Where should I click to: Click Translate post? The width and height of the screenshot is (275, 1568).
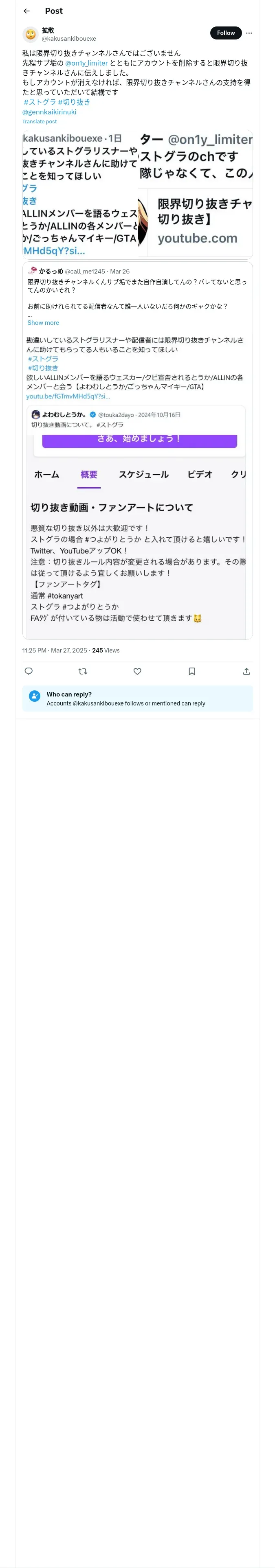click(40, 122)
